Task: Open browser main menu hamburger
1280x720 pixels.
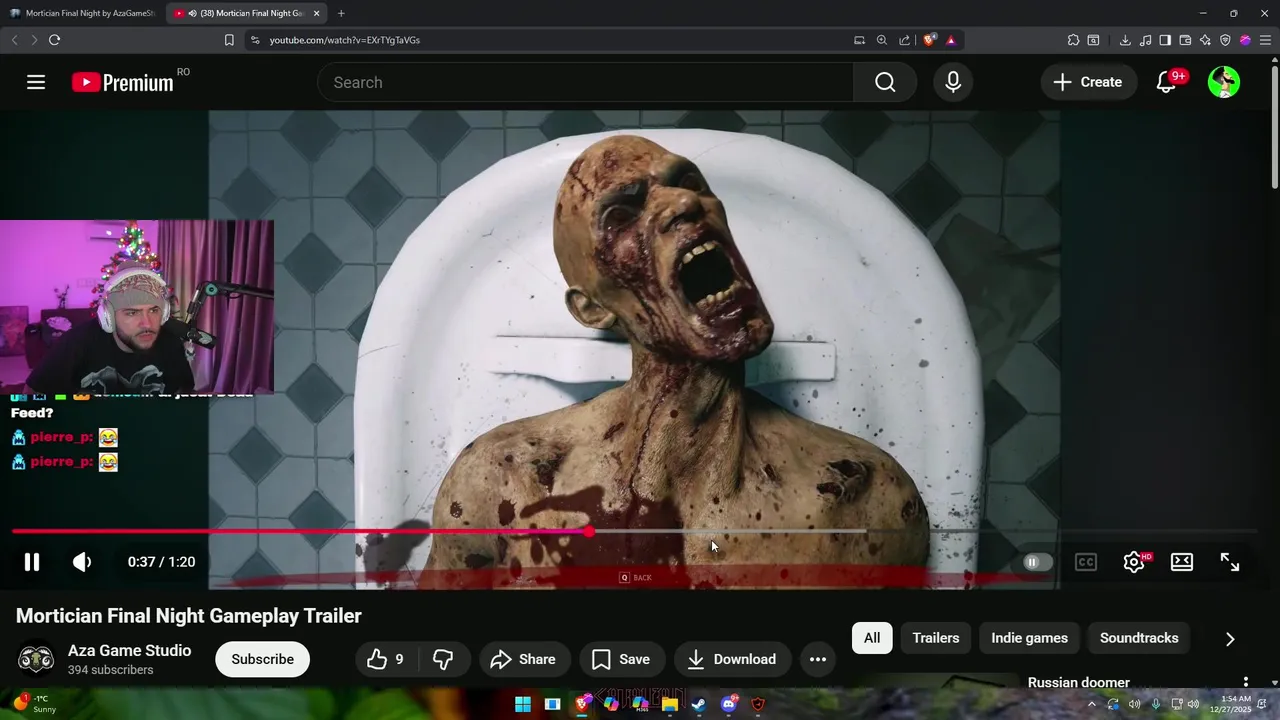Action: 1265,40
